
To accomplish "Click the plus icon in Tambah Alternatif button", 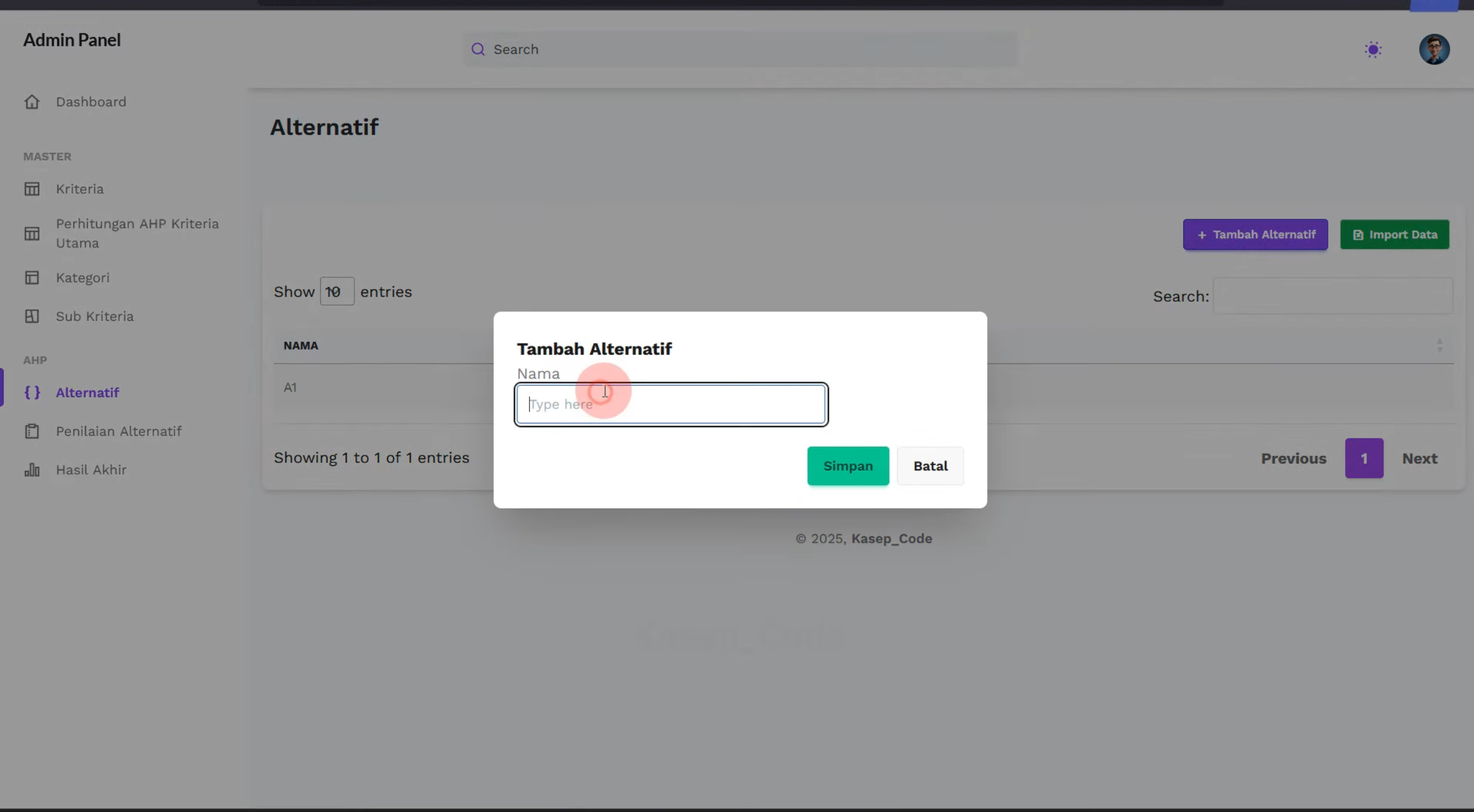I will 1202,235.
